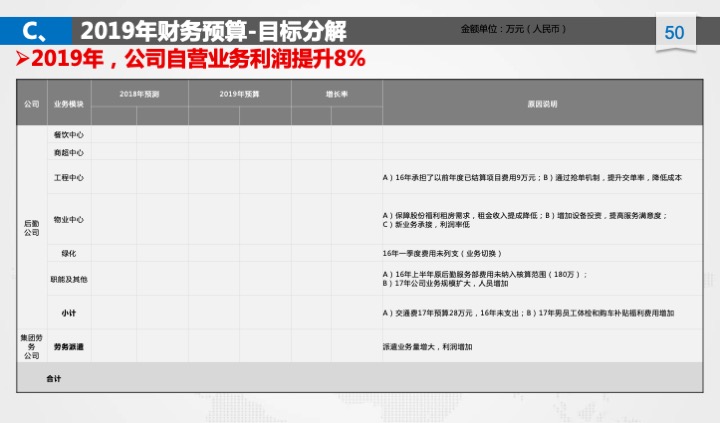Click the blue C、 section label
Image resolution: width=720 pixels, height=423 pixels.
[x=35, y=32]
